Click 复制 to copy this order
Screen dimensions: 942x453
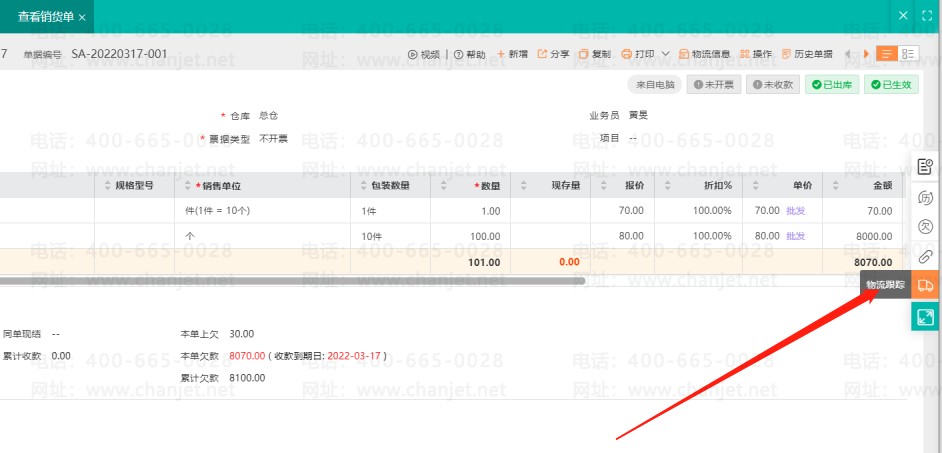point(595,54)
